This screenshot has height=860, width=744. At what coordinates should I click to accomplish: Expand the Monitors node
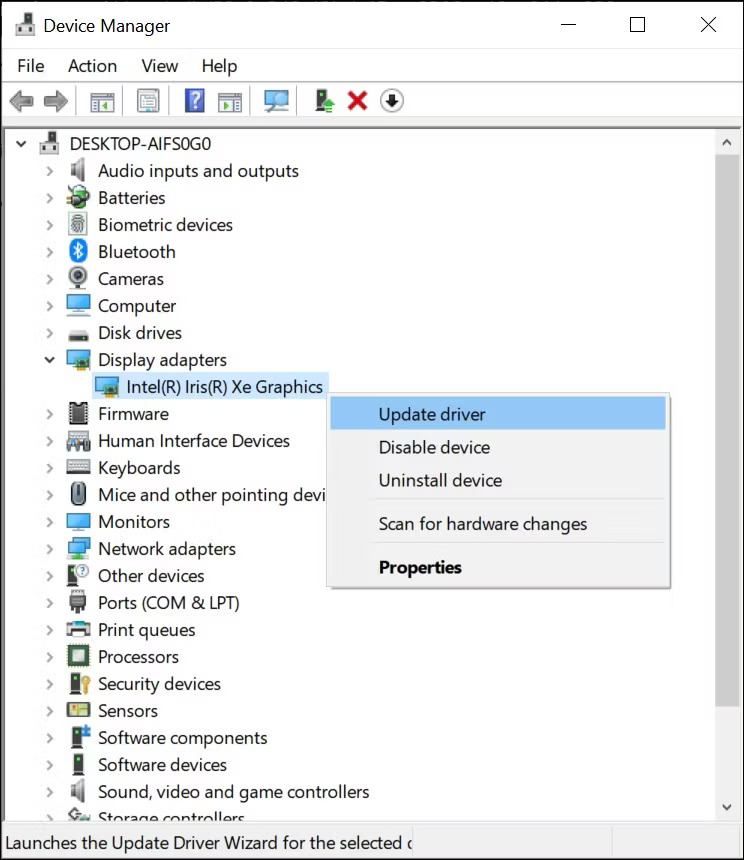(49, 522)
